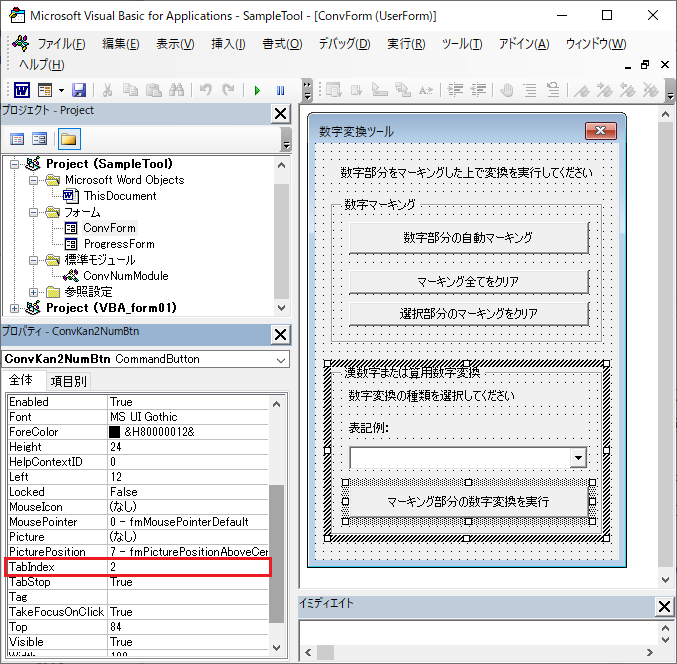The image size is (677, 664).
Task: Open the Insert UserForm dropdown arrow
Action: pos(61,90)
